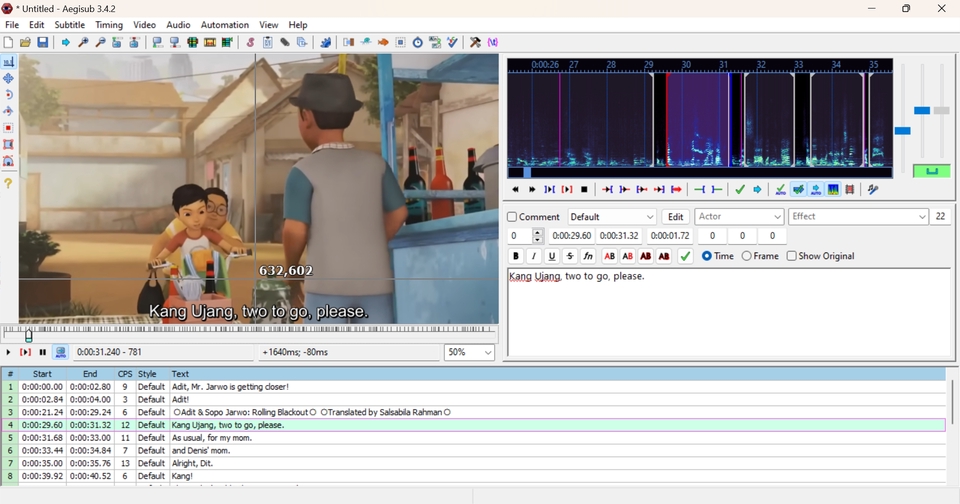Select subtitle row 'As usual, for my mom.'

click(x=473, y=438)
